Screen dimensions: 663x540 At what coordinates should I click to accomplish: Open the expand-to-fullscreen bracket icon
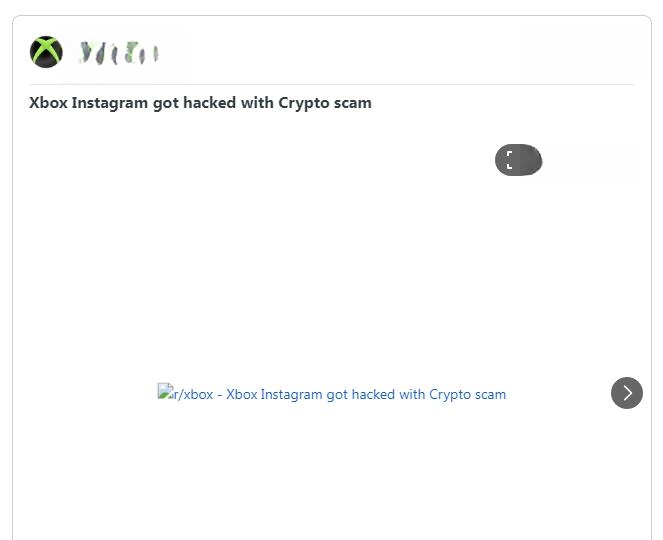click(x=518, y=160)
